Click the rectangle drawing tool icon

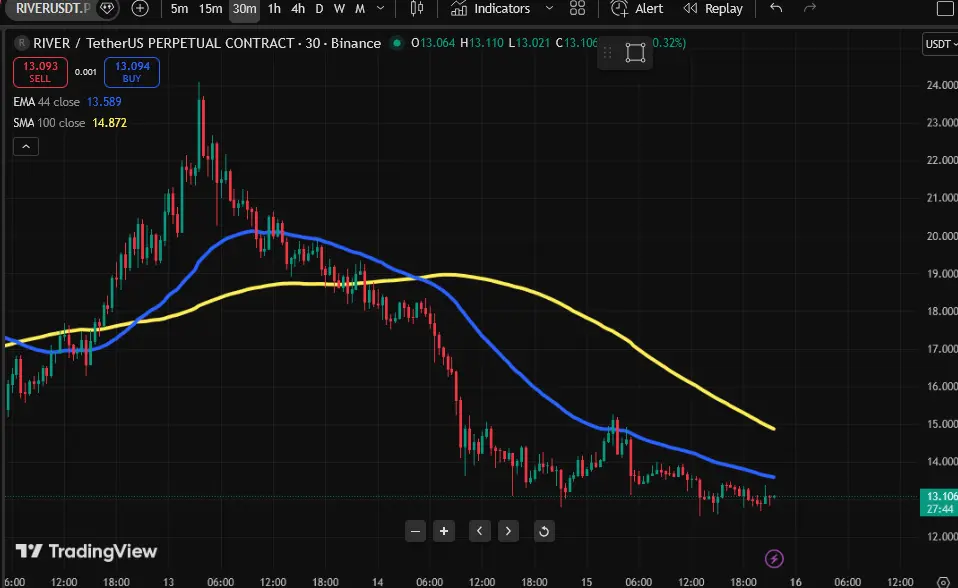pyautogui.click(x=635, y=53)
